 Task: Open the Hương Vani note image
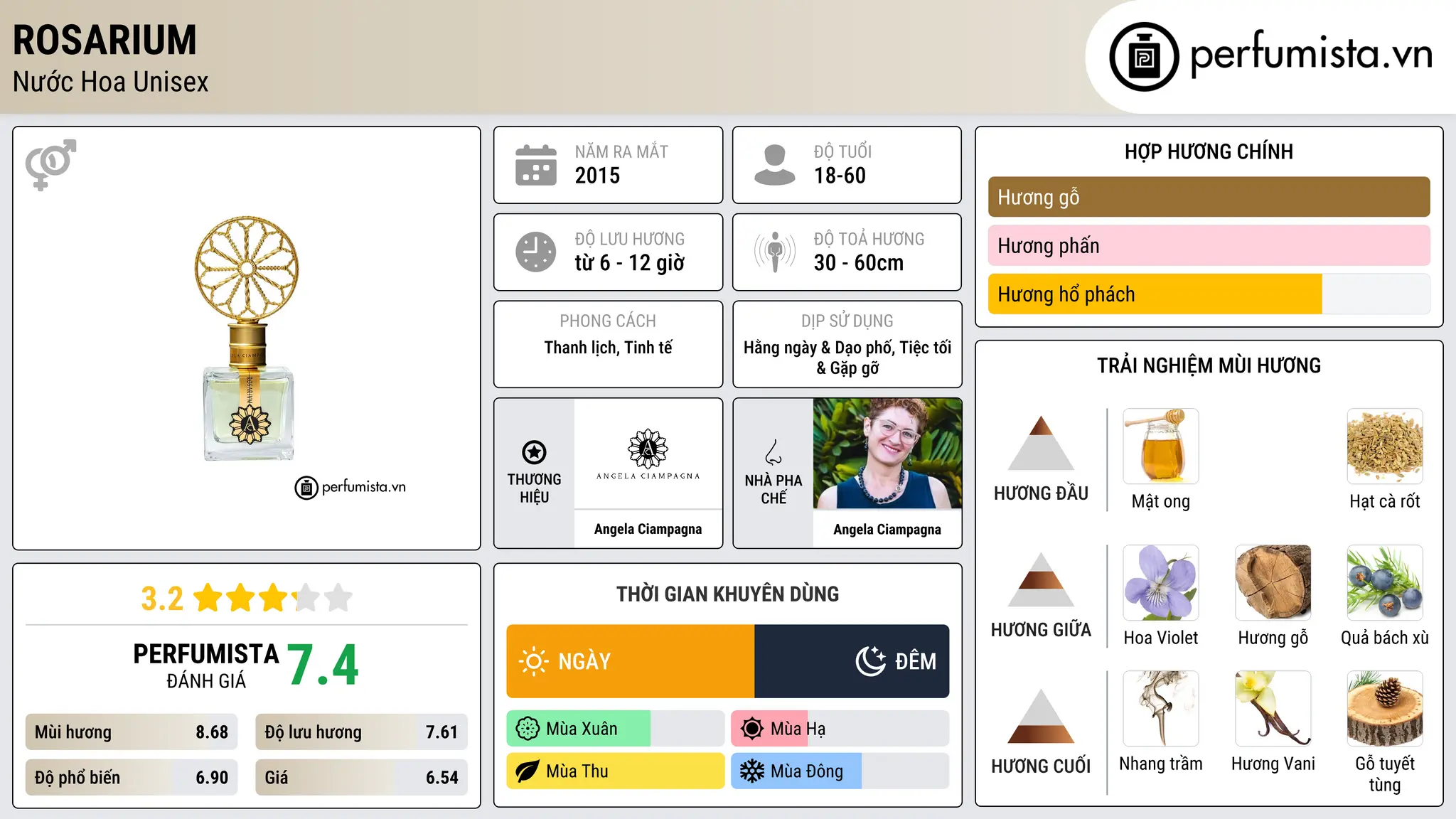(1273, 709)
